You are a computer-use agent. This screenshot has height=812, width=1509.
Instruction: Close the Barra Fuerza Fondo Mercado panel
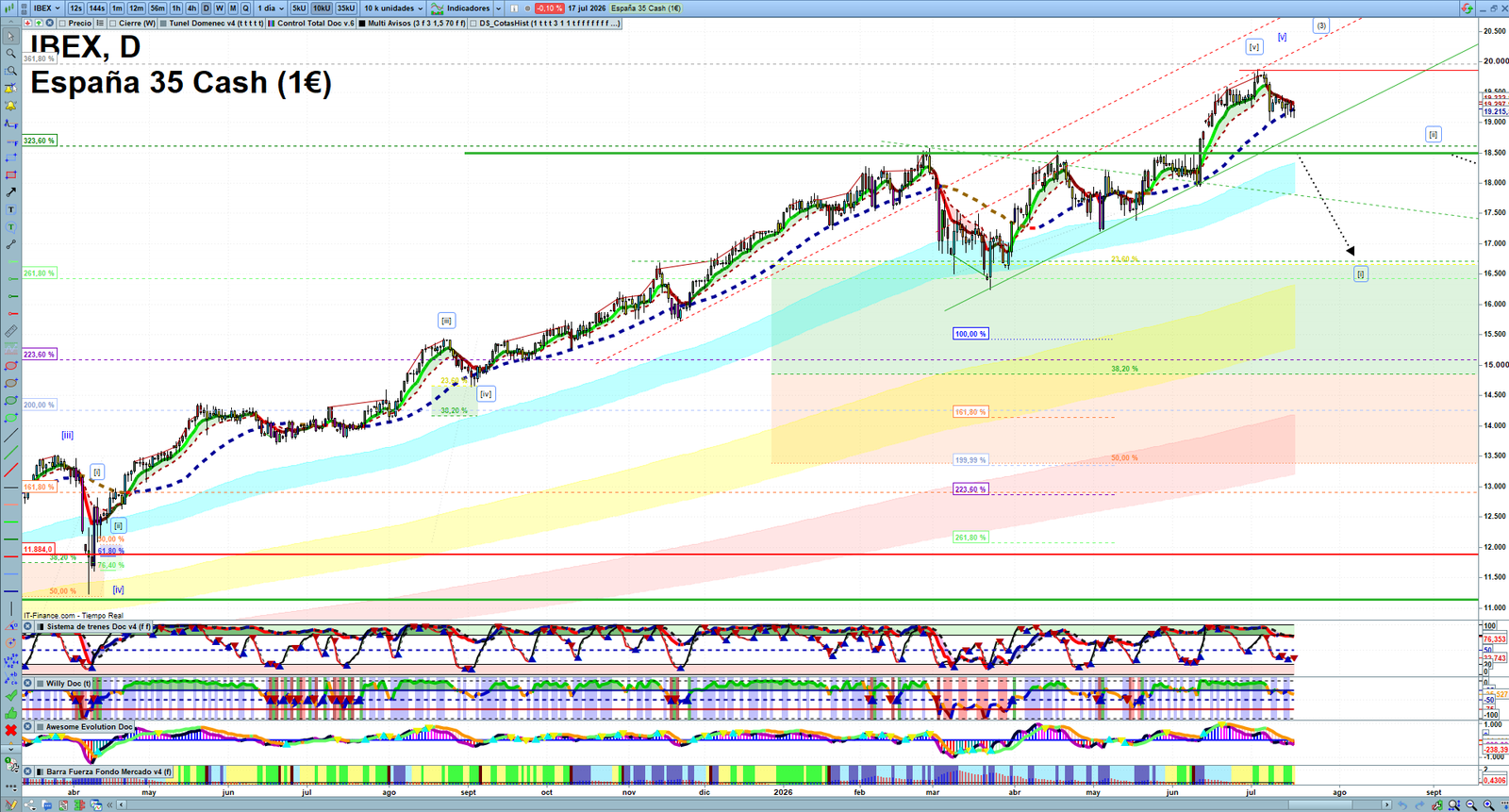point(27,771)
